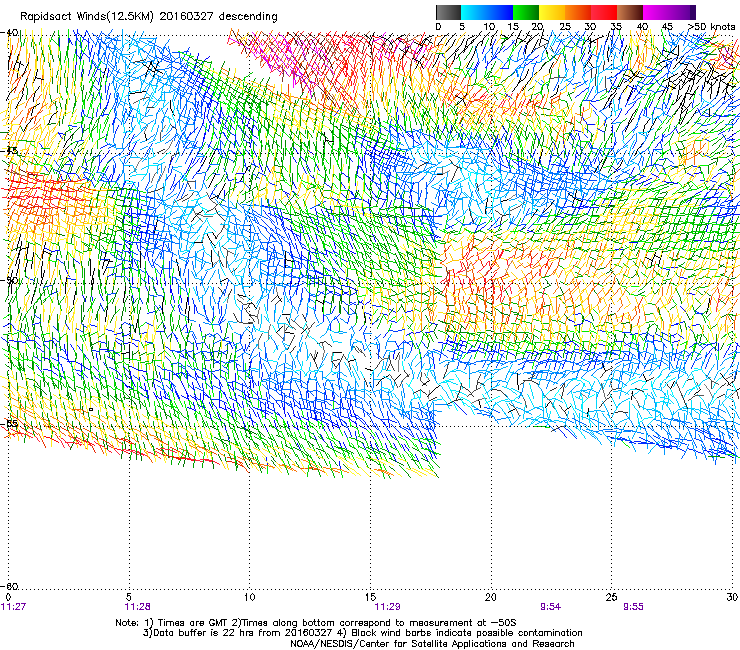Click the yellow 20-25 knots color segment
Image resolution: width=740 pixels, height=650 pixels.
click(552, 12)
